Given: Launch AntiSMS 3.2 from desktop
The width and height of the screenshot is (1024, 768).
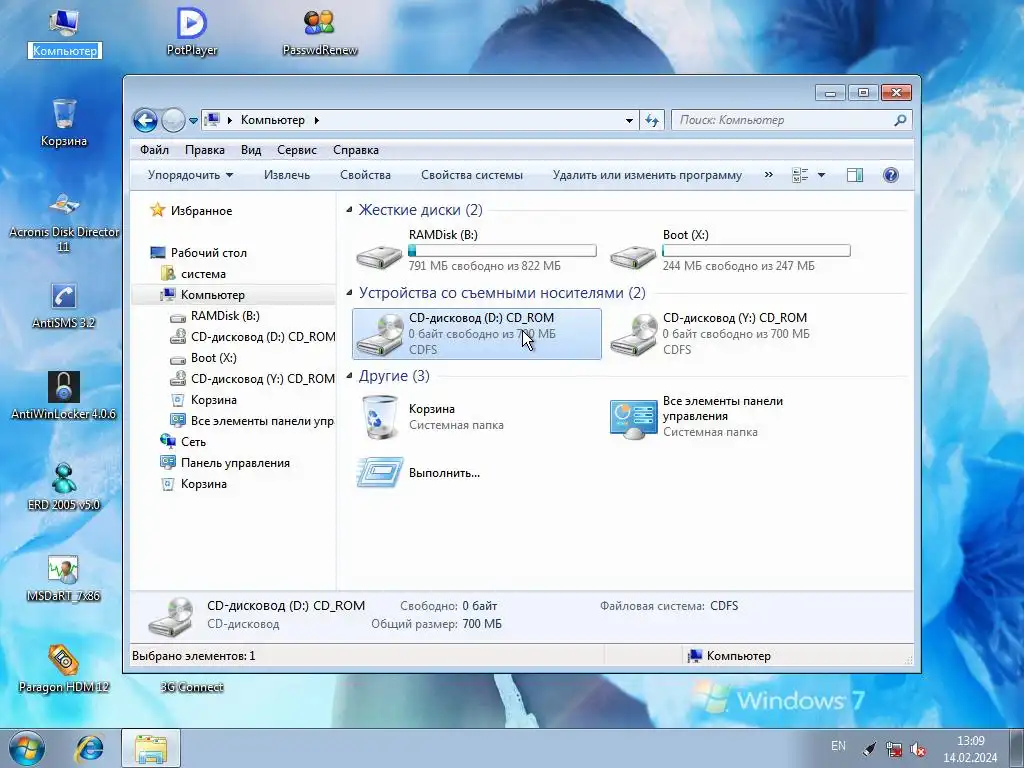Looking at the screenshot, I should (x=63, y=306).
